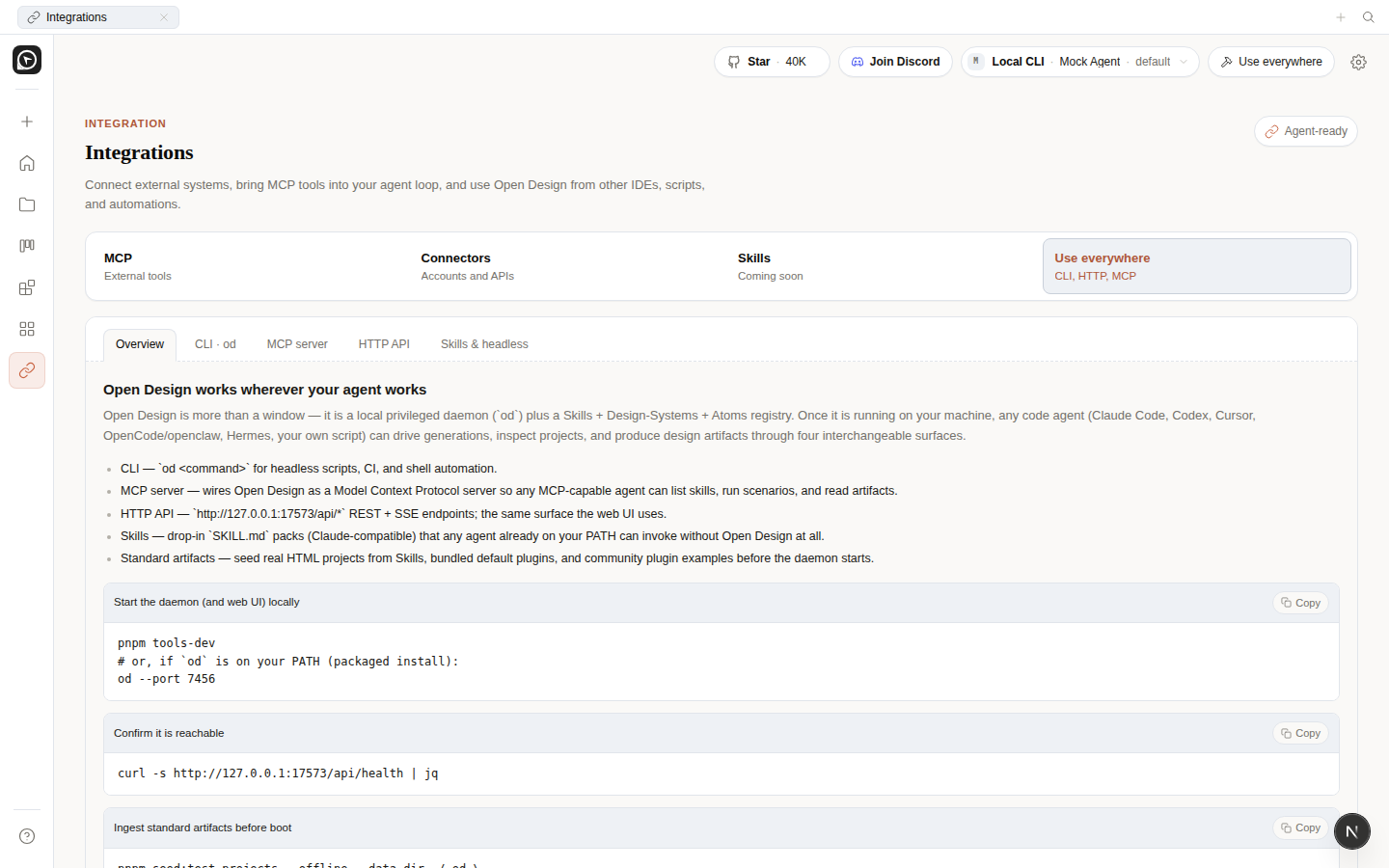
Task: Open the plugins puzzle icon in sidebar
Action: (27, 287)
